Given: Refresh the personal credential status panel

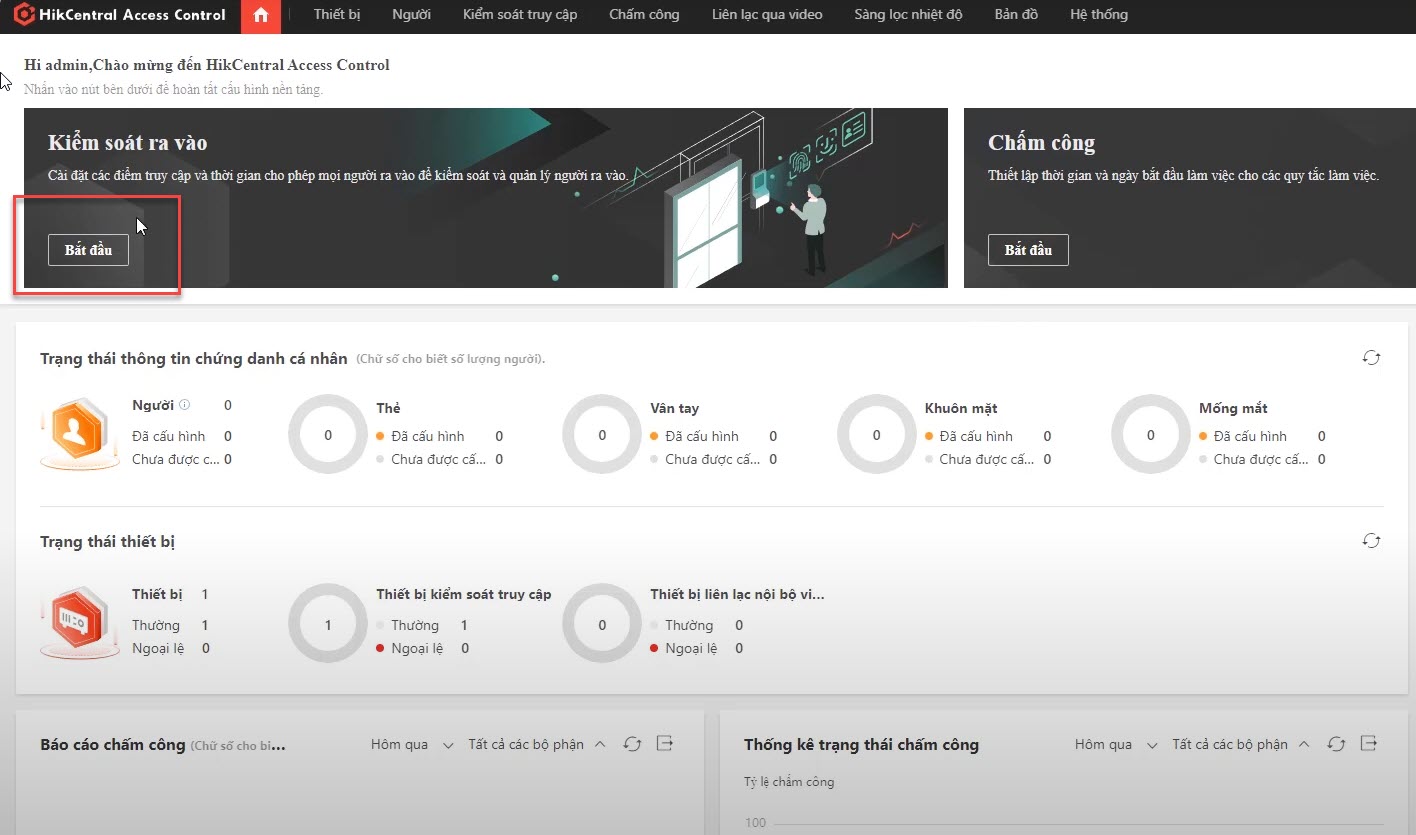Looking at the screenshot, I should coord(1371,358).
